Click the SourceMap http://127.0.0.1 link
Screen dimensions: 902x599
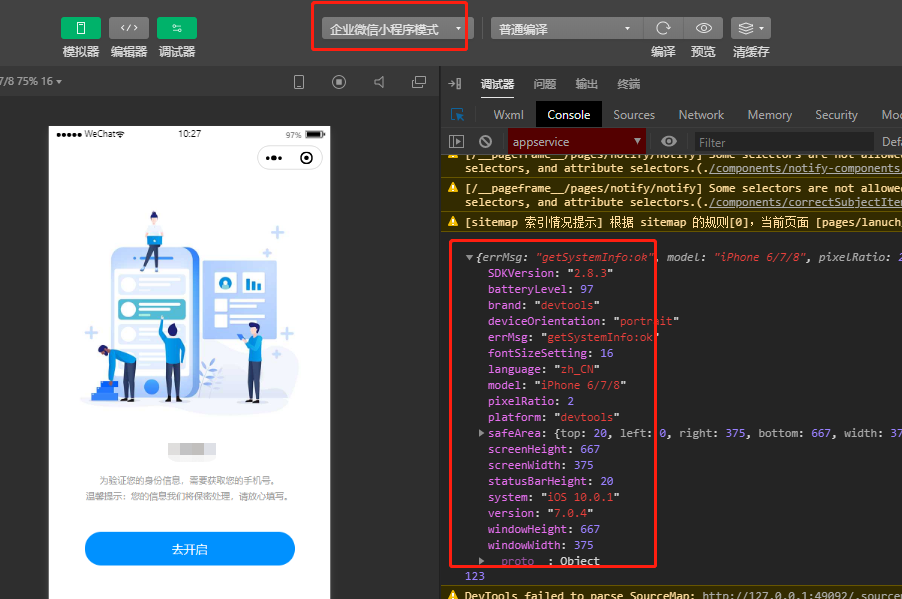coord(802,594)
